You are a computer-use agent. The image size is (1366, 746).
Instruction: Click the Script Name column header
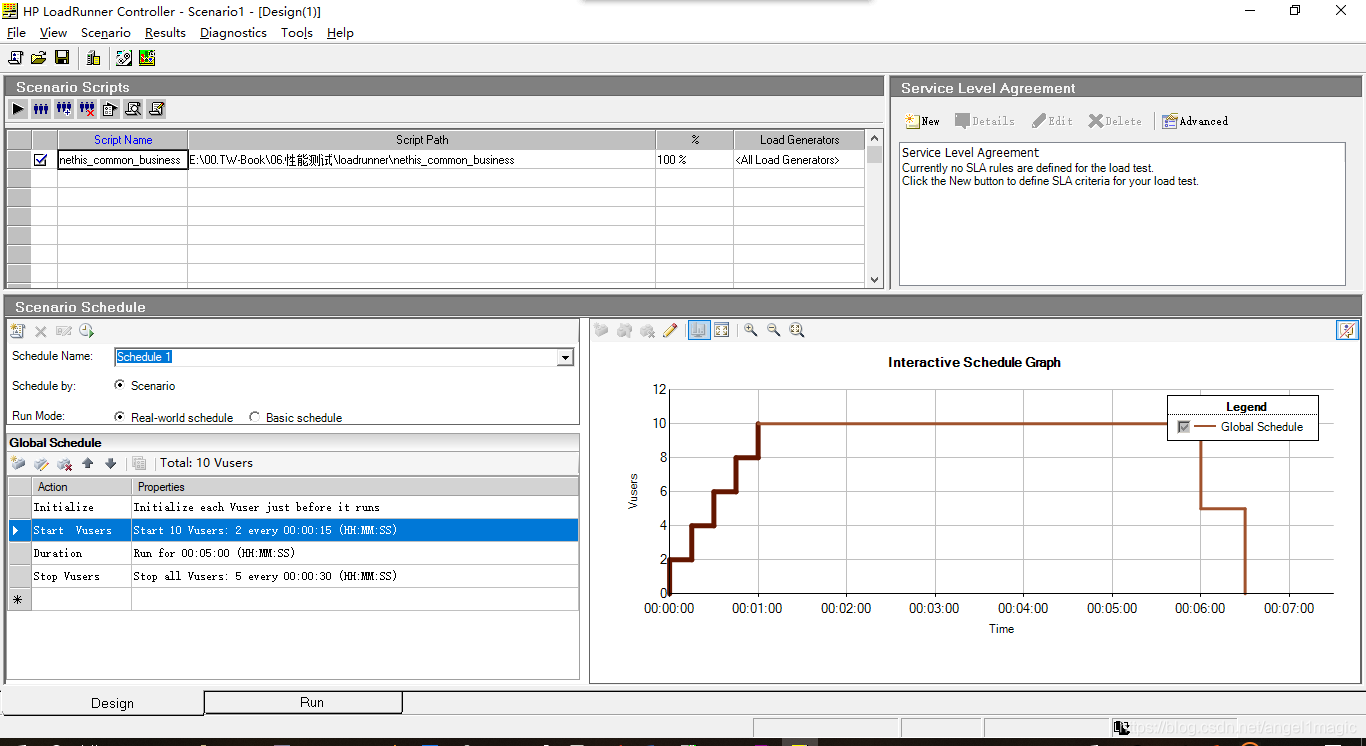pyautogui.click(x=123, y=140)
